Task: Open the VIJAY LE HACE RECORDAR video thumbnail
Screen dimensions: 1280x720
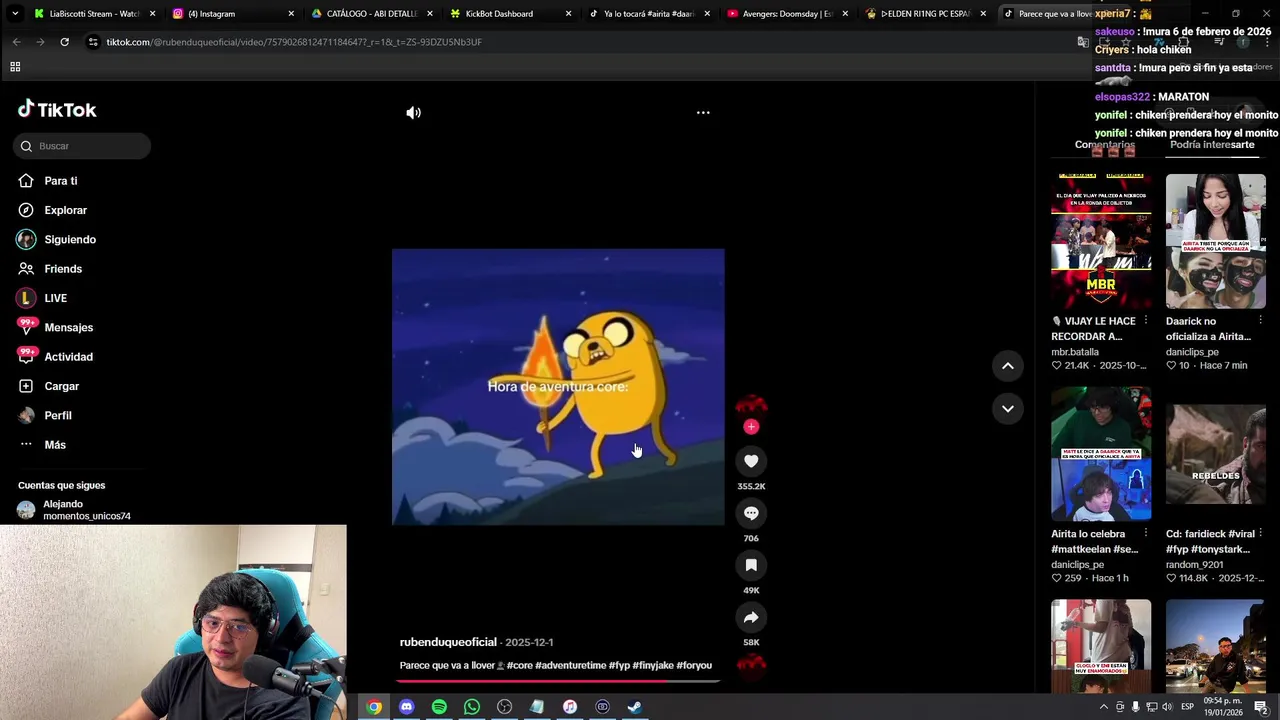Action: tap(1101, 241)
